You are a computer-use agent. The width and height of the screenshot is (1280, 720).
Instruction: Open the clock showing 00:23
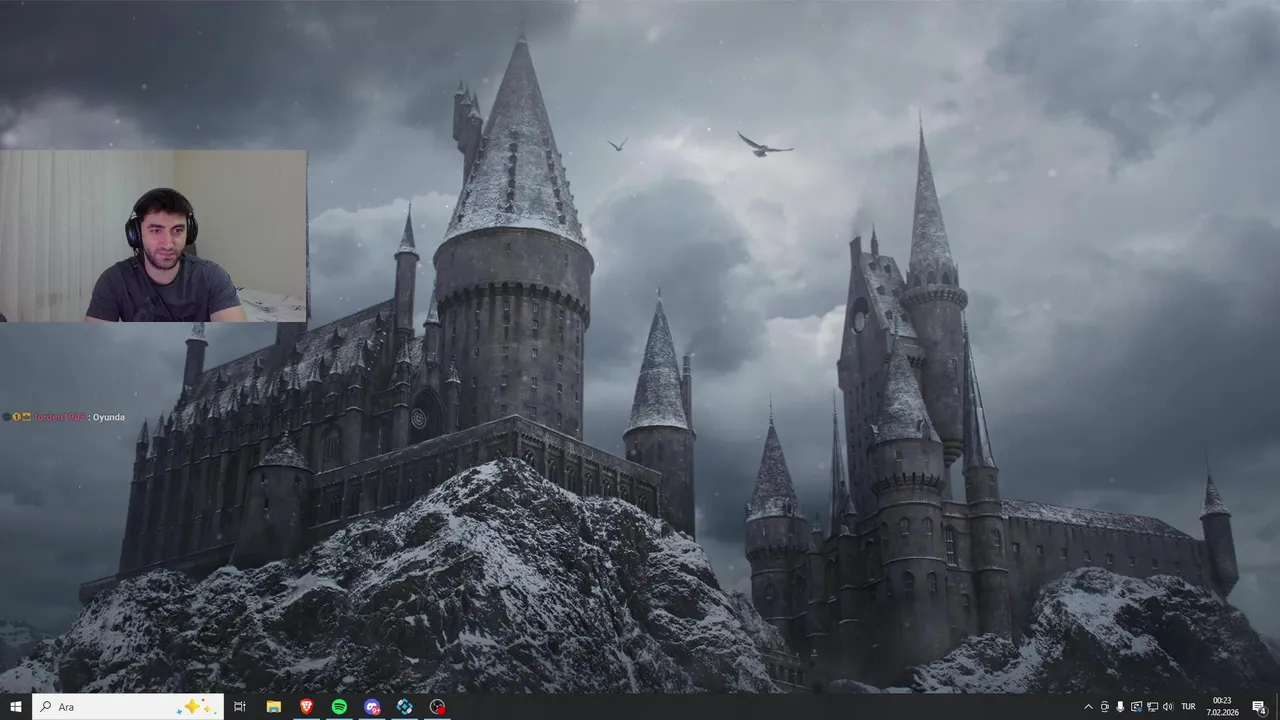coord(1222,707)
